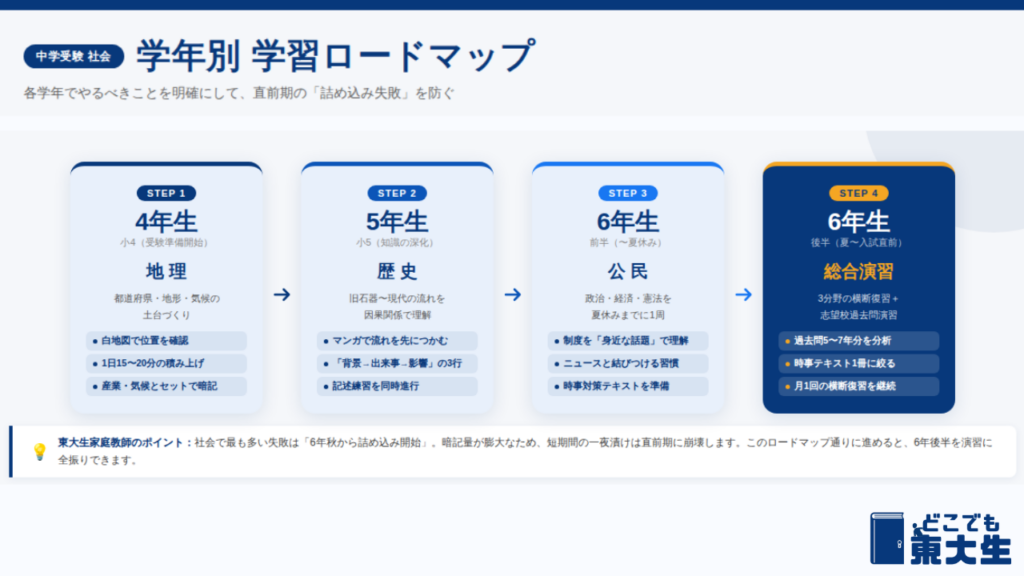Click the 6年生 heading in STEP 4 card
Viewport: 1024px width, 576px height.
tap(859, 222)
